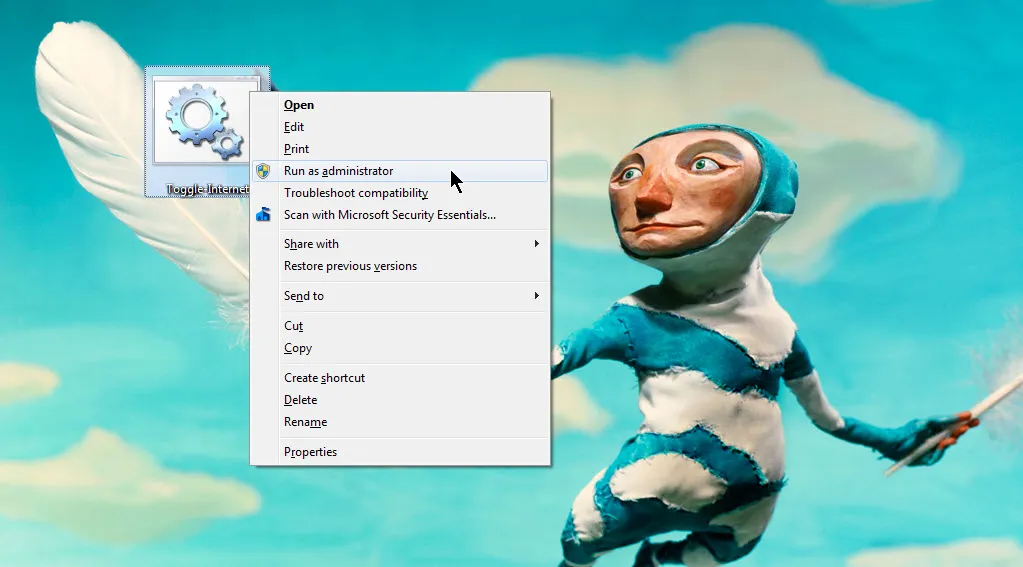Select the Run as administrator text
Image resolution: width=1023 pixels, height=567 pixels.
click(x=338, y=171)
